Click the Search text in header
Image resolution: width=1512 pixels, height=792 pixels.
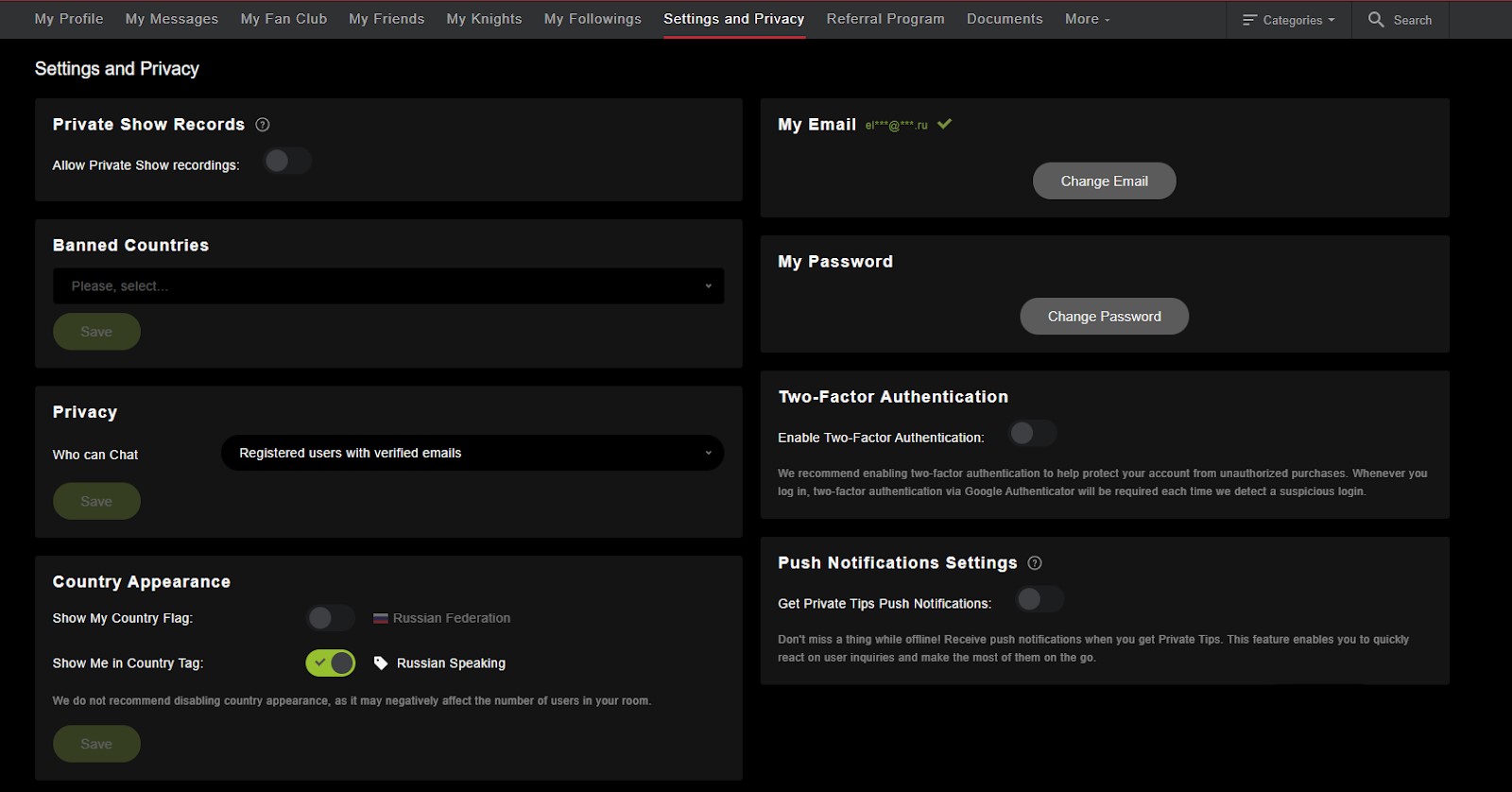coord(1412,20)
